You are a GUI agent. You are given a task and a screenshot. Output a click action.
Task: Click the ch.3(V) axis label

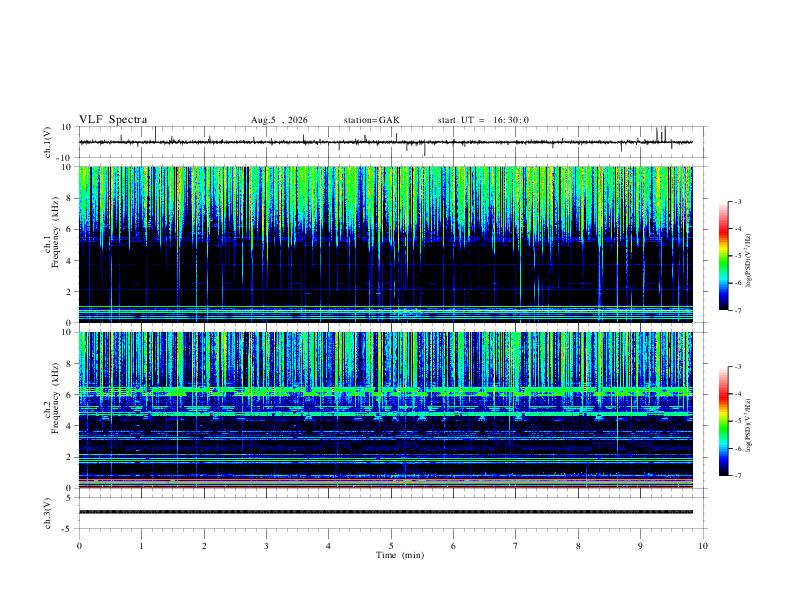click(48, 514)
